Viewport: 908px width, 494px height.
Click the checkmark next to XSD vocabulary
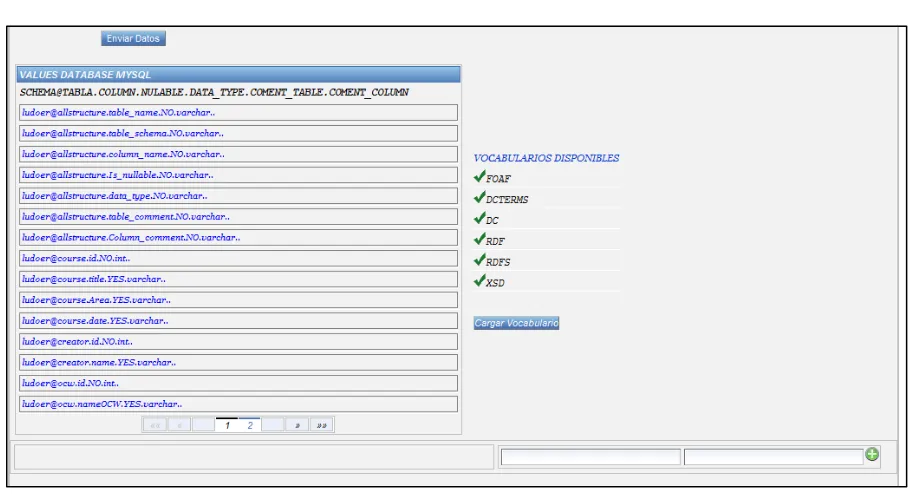(479, 281)
